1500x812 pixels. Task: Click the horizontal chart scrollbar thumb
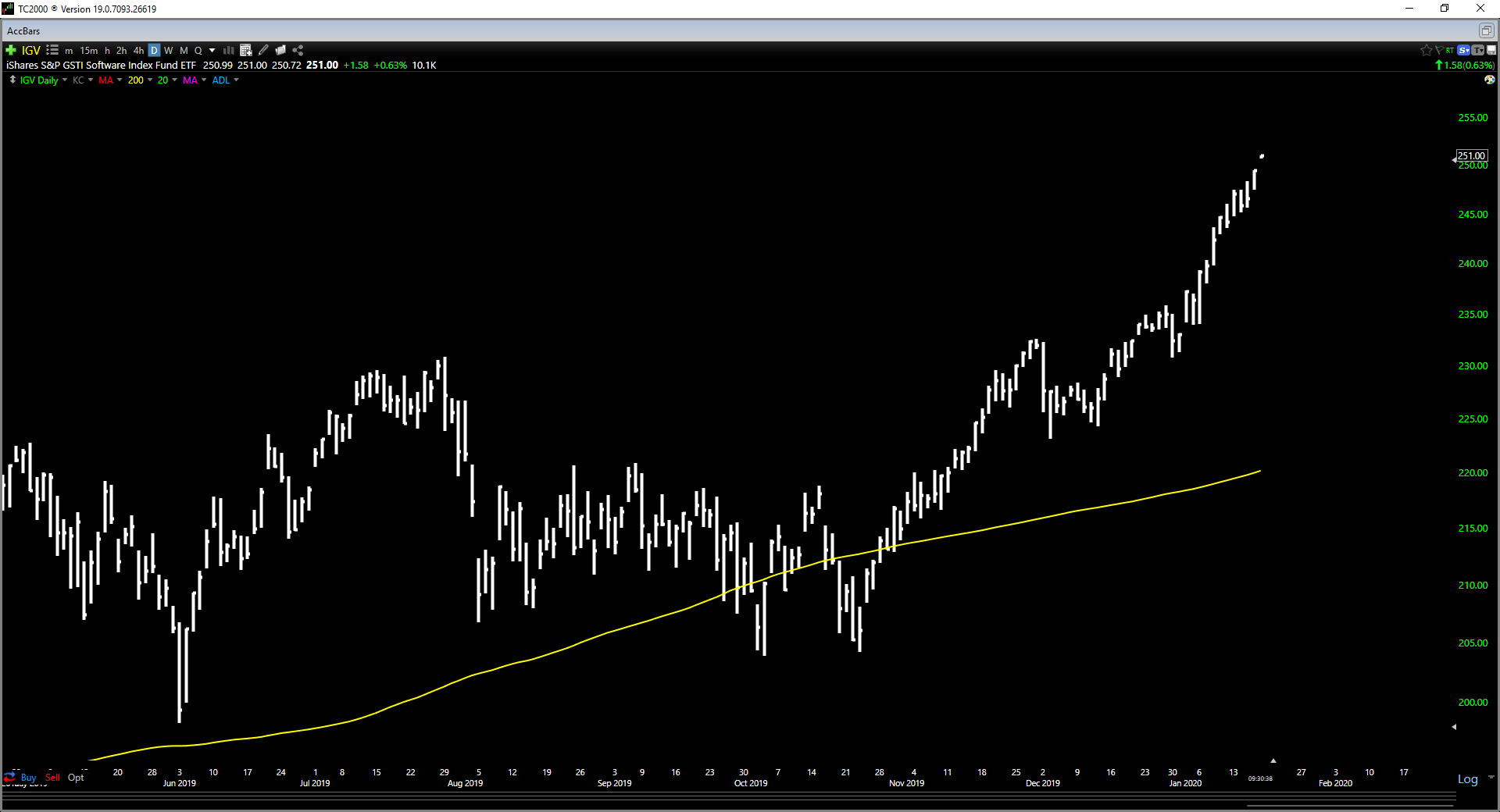[1348, 806]
